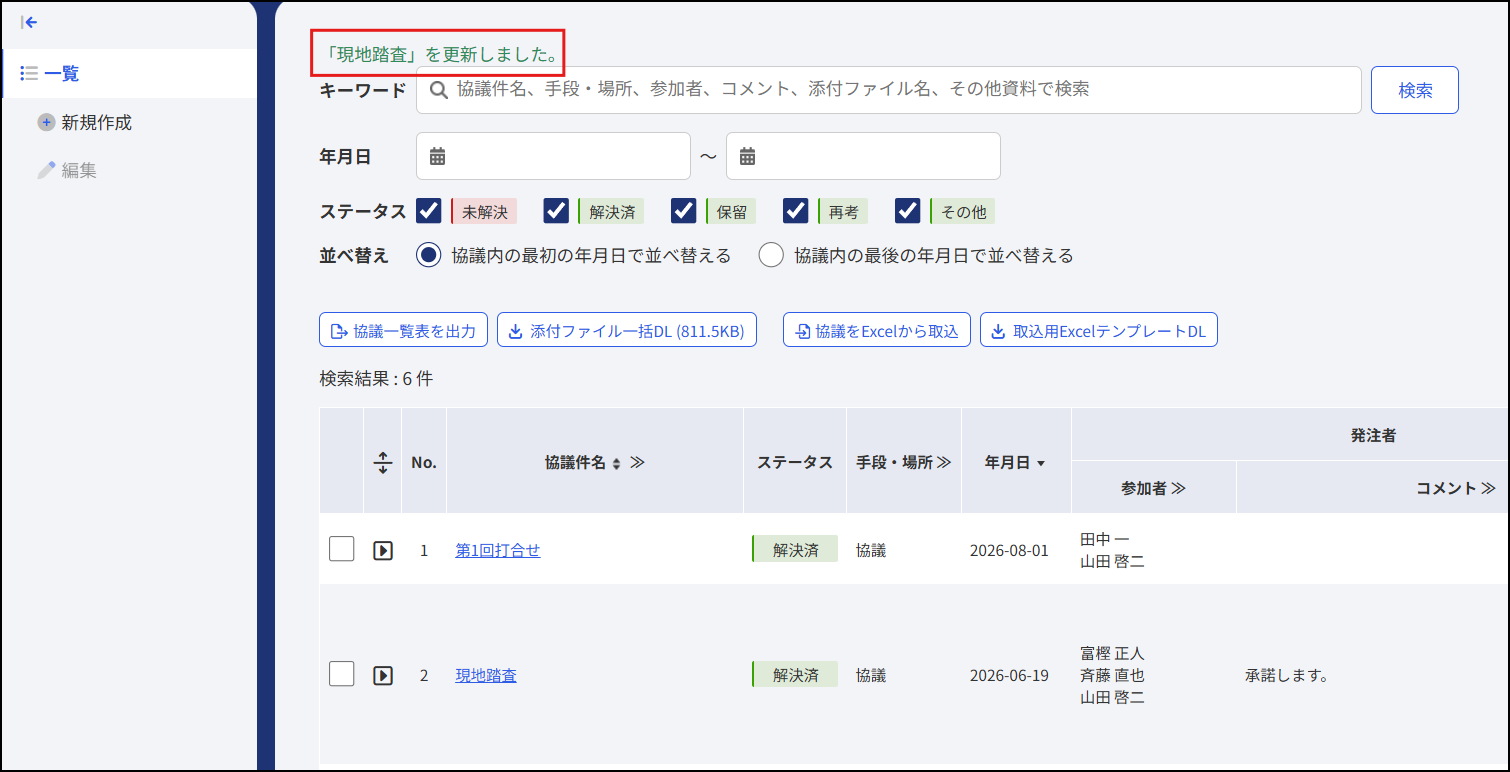Open the 現地踏査 link
This screenshot has width=1510, height=772.
click(486, 675)
